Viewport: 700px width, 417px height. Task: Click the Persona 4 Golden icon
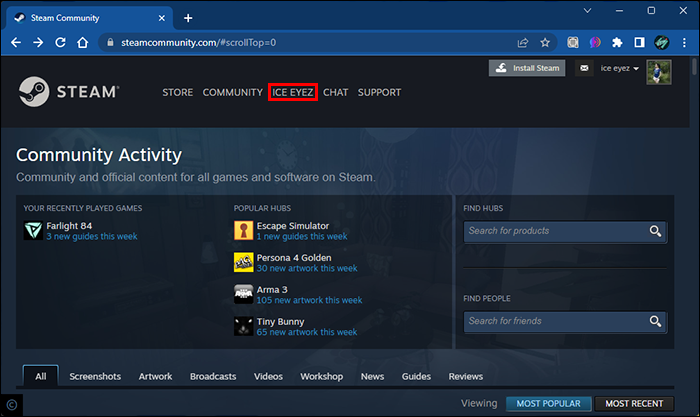click(x=243, y=263)
